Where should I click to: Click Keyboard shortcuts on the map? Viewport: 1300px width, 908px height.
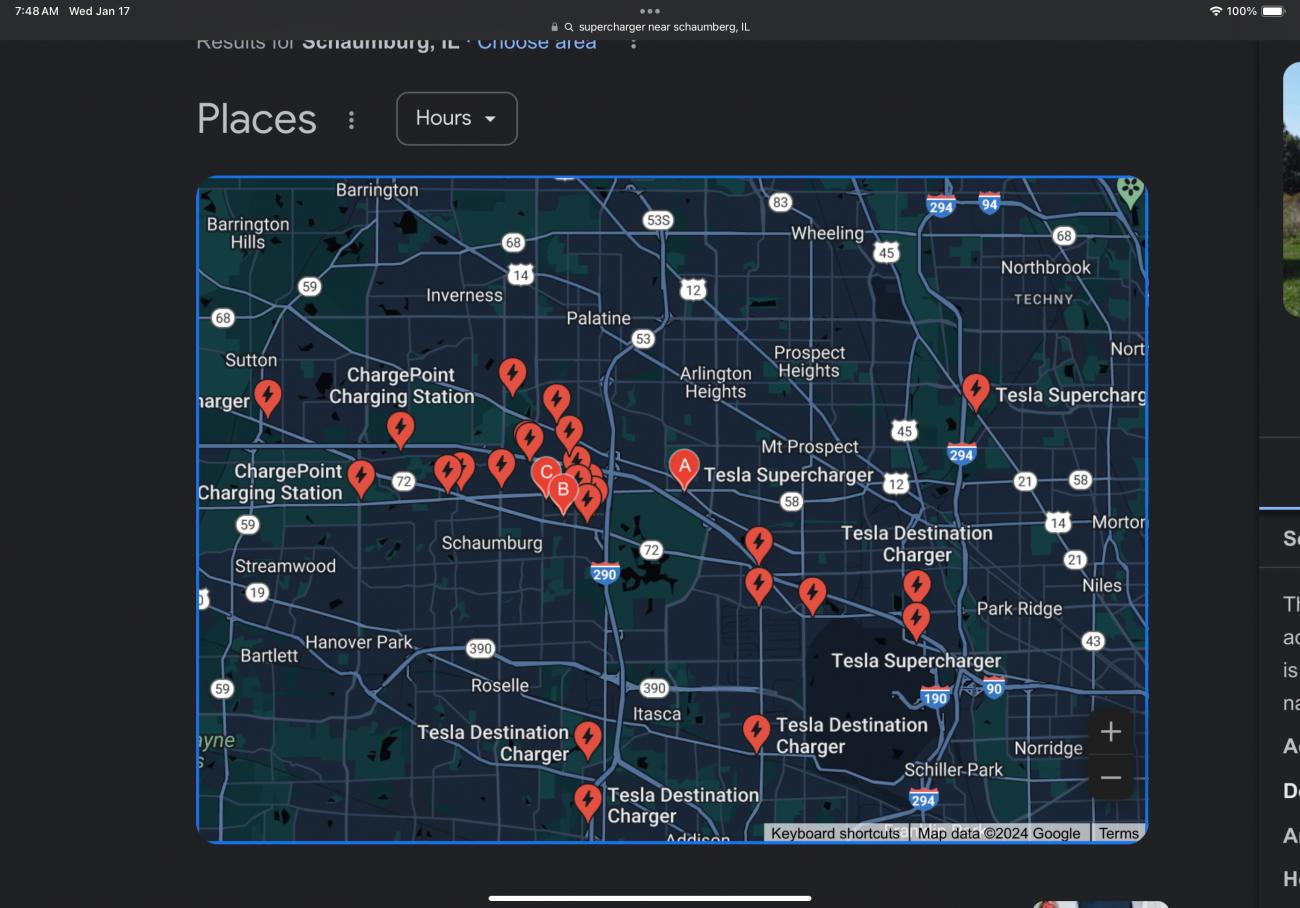click(835, 833)
